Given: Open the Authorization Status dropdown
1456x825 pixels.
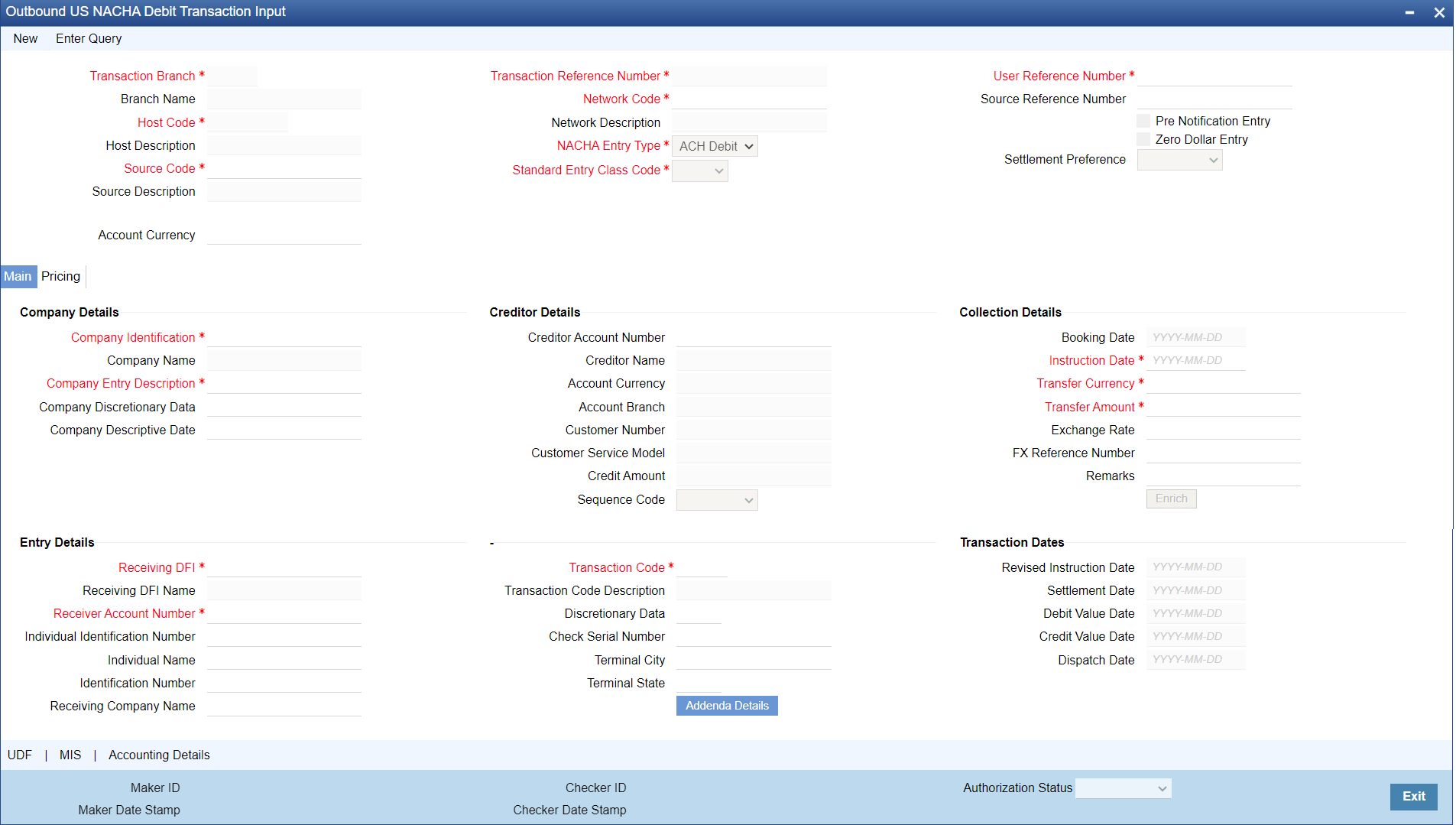Looking at the screenshot, I should pyautogui.click(x=1123, y=788).
